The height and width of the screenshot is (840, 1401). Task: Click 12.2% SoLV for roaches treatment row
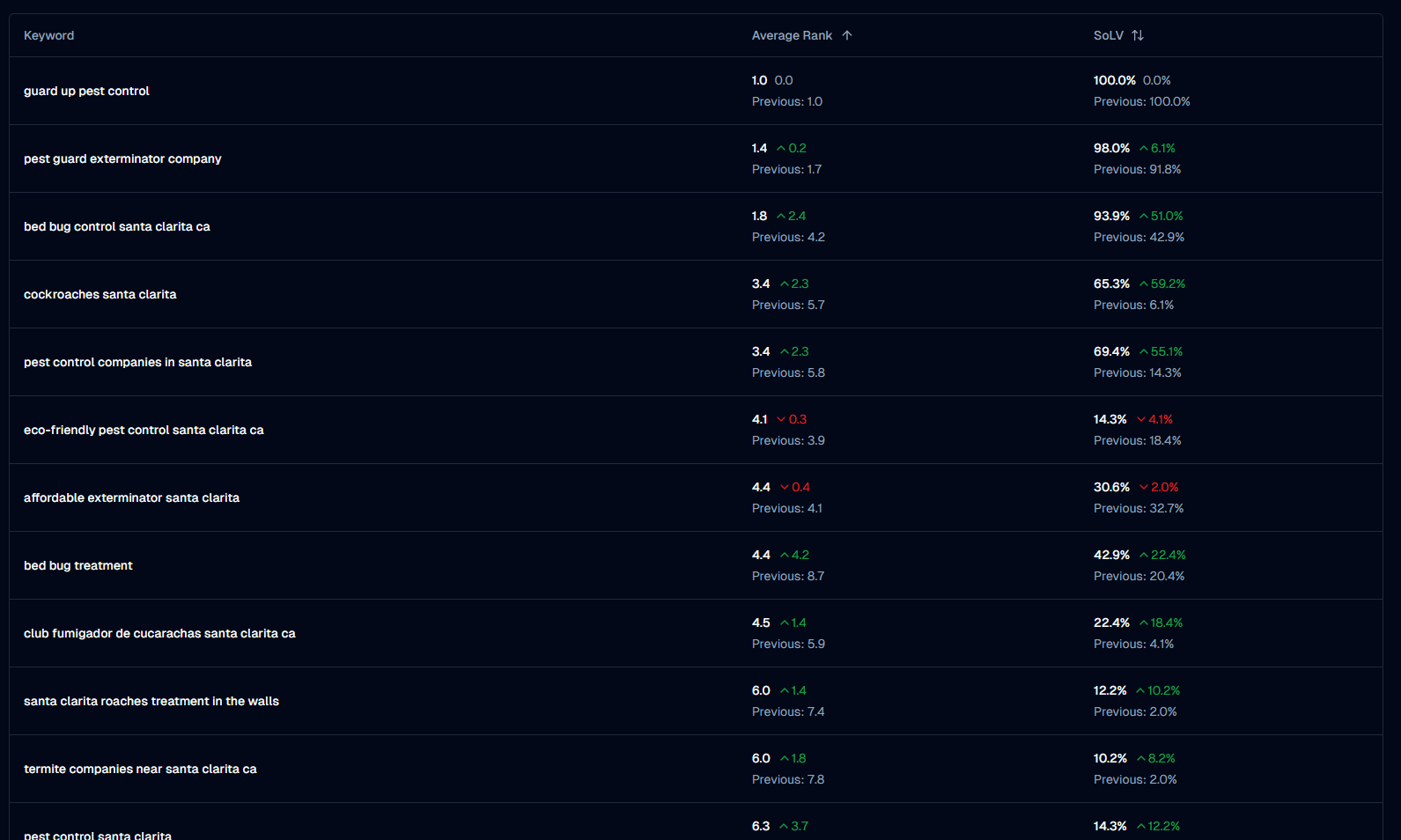[x=1110, y=690]
